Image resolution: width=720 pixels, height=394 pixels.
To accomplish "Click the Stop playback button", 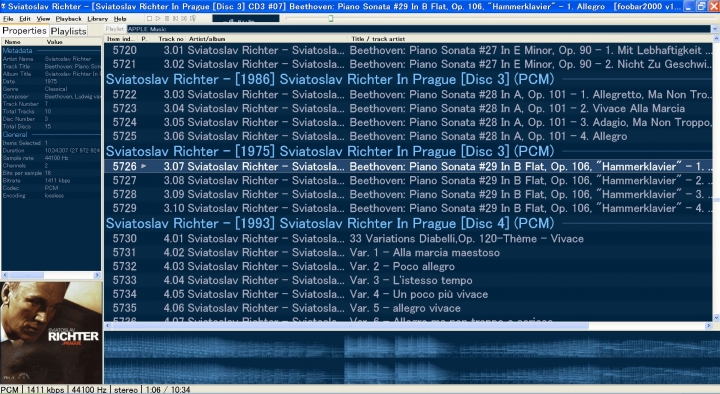I will point(149,19).
